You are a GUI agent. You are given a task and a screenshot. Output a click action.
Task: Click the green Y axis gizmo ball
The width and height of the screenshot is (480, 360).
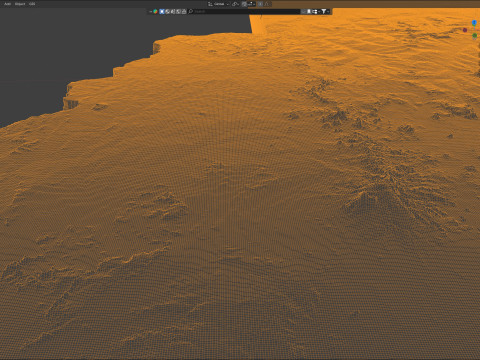click(x=475, y=35)
